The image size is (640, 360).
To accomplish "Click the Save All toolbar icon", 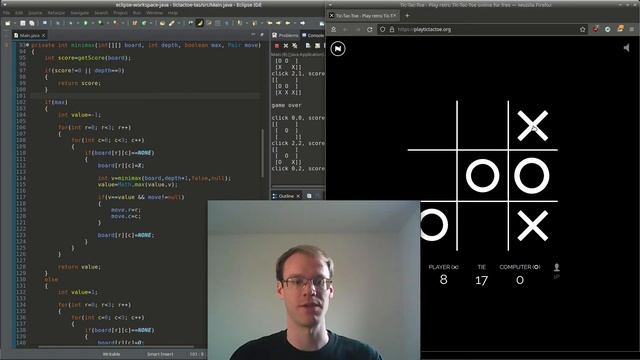I will pos(31,23).
